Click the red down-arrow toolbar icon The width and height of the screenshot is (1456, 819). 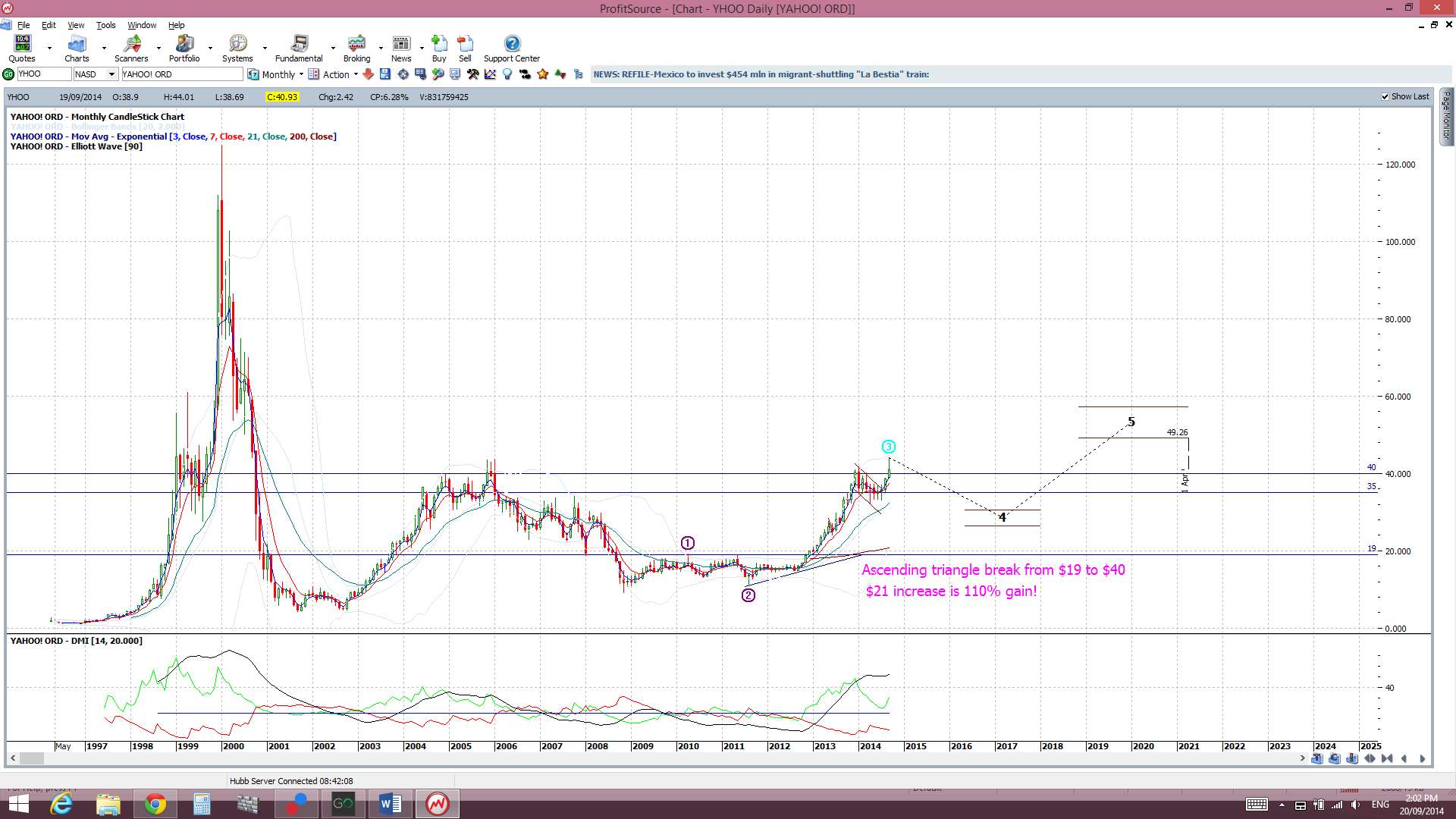(368, 74)
